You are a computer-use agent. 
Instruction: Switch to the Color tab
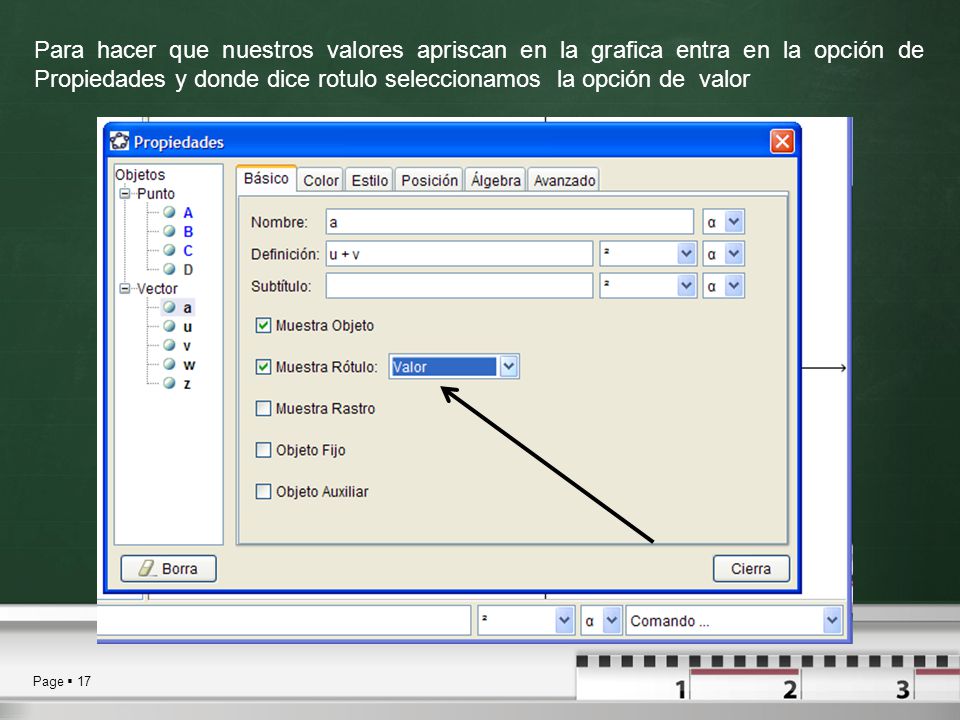click(321, 181)
